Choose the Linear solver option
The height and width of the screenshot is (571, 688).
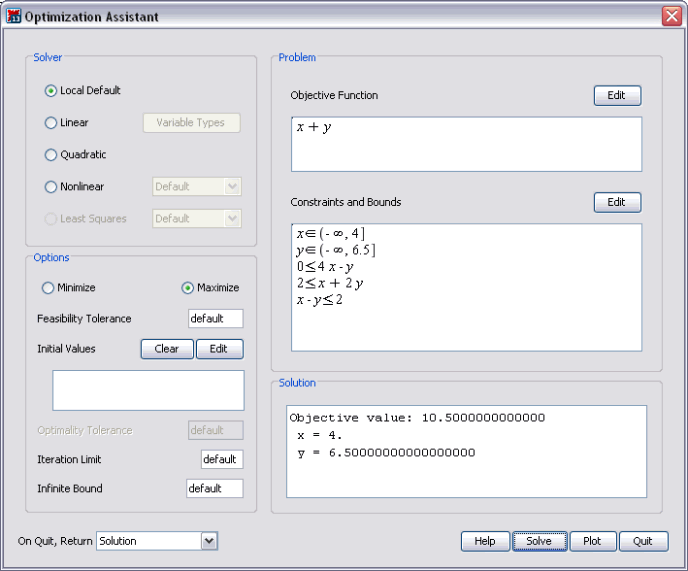(x=51, y=123)
